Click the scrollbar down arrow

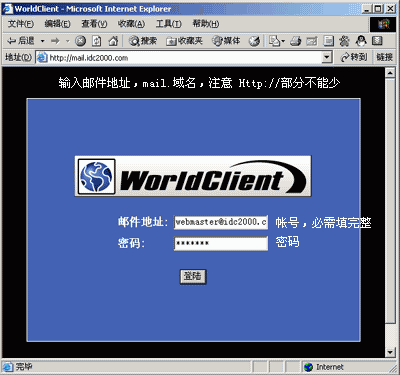point(390,353)
